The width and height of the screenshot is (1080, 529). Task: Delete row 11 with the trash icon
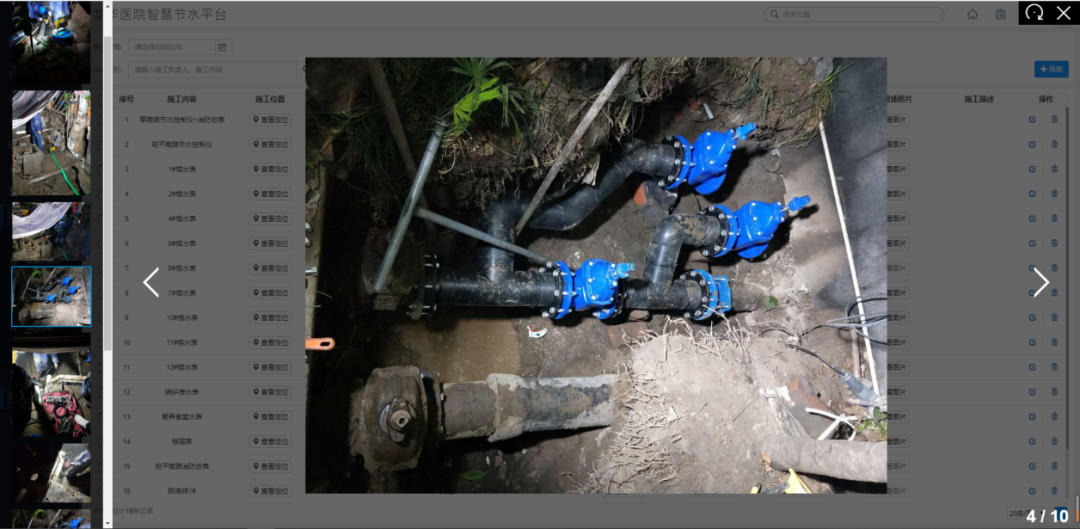[x=1054, y=368]
